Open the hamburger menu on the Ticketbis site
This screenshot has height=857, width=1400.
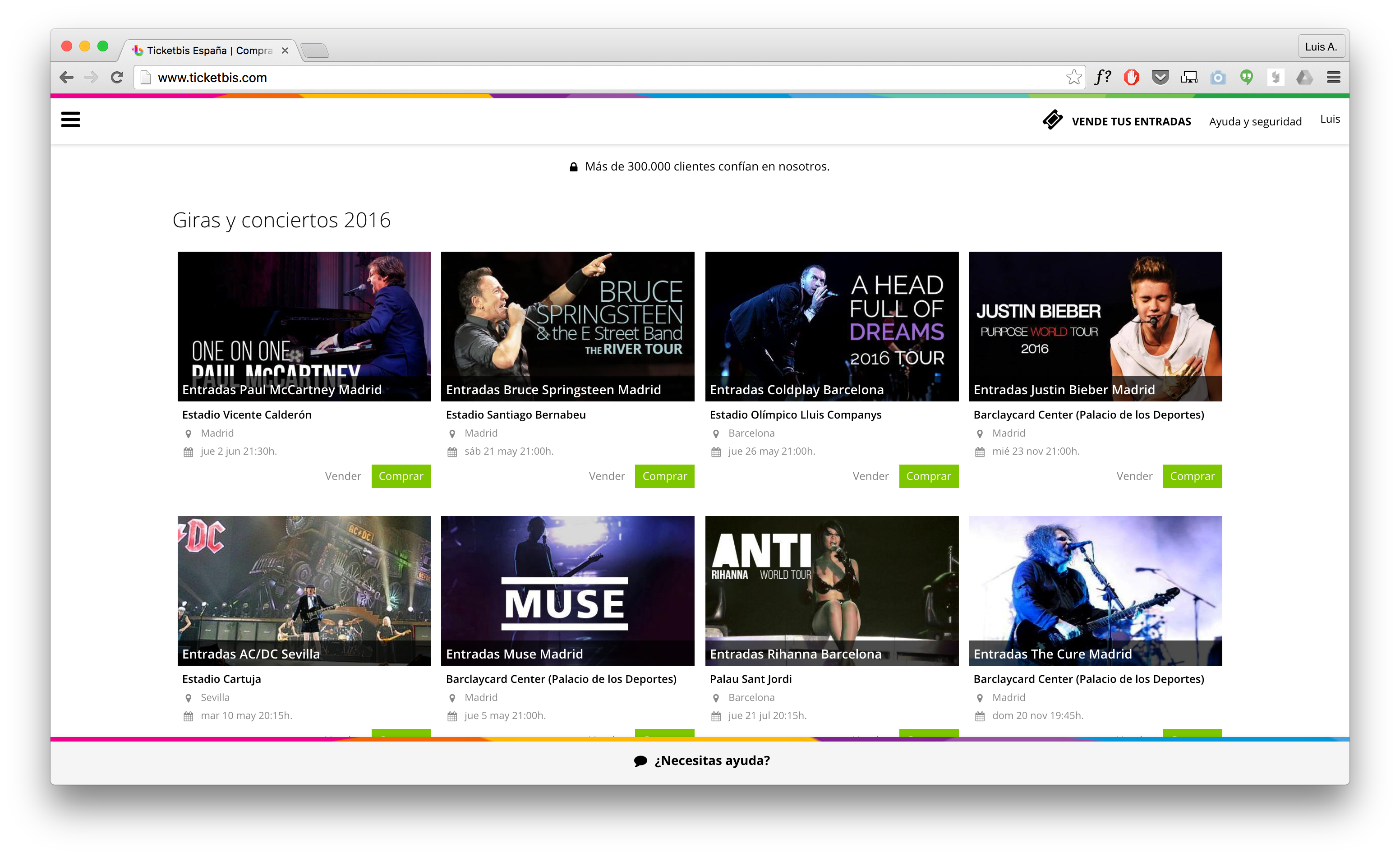coord(70,120)
